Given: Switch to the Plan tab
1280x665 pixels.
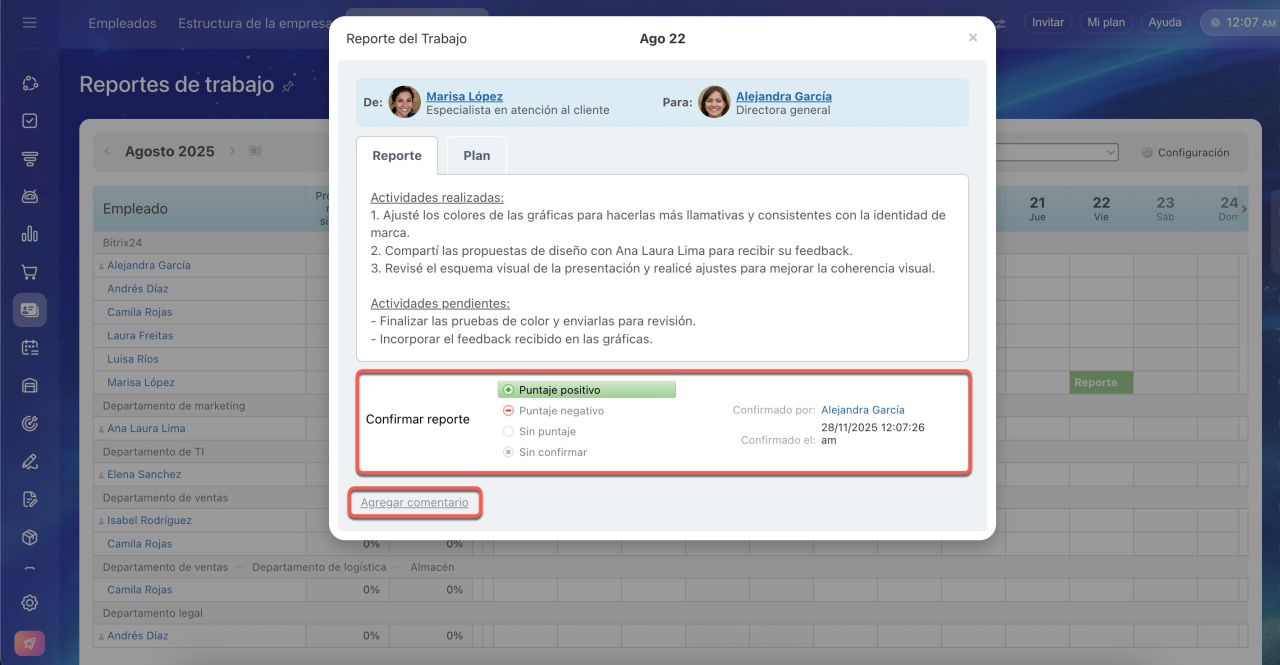Looking at the screenshot, I should 476,156.
